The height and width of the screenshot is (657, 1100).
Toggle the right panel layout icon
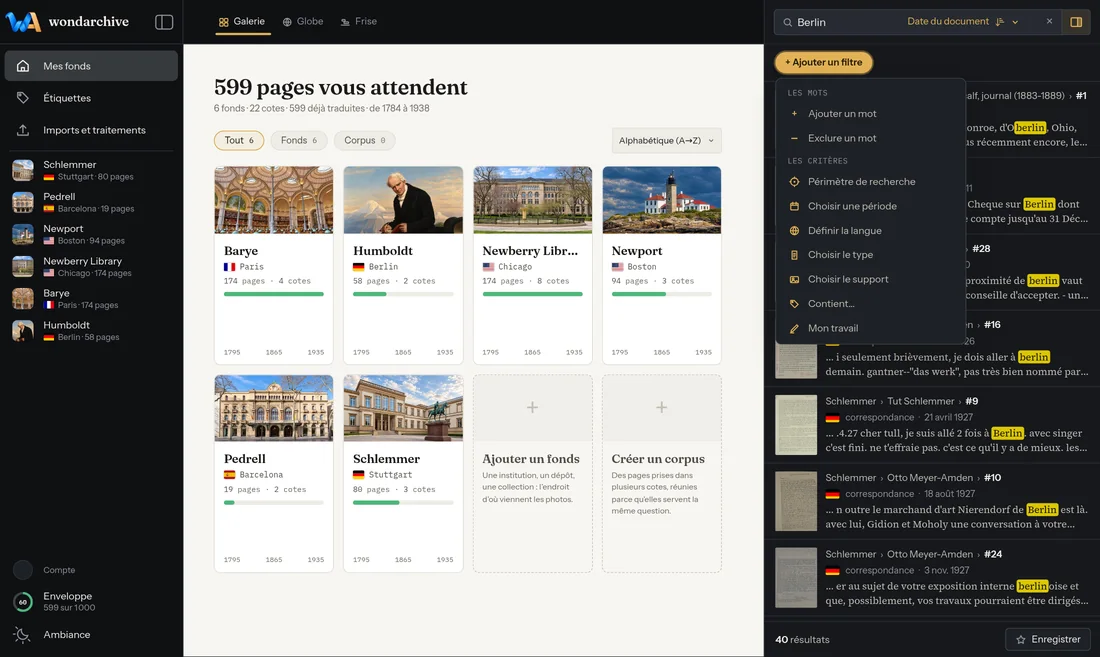pyautogui.click(x=1076, y=22)
